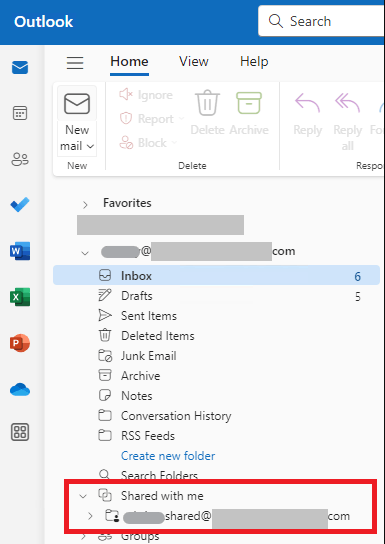
Task: Select the Favorites heading
Action: 127,203
